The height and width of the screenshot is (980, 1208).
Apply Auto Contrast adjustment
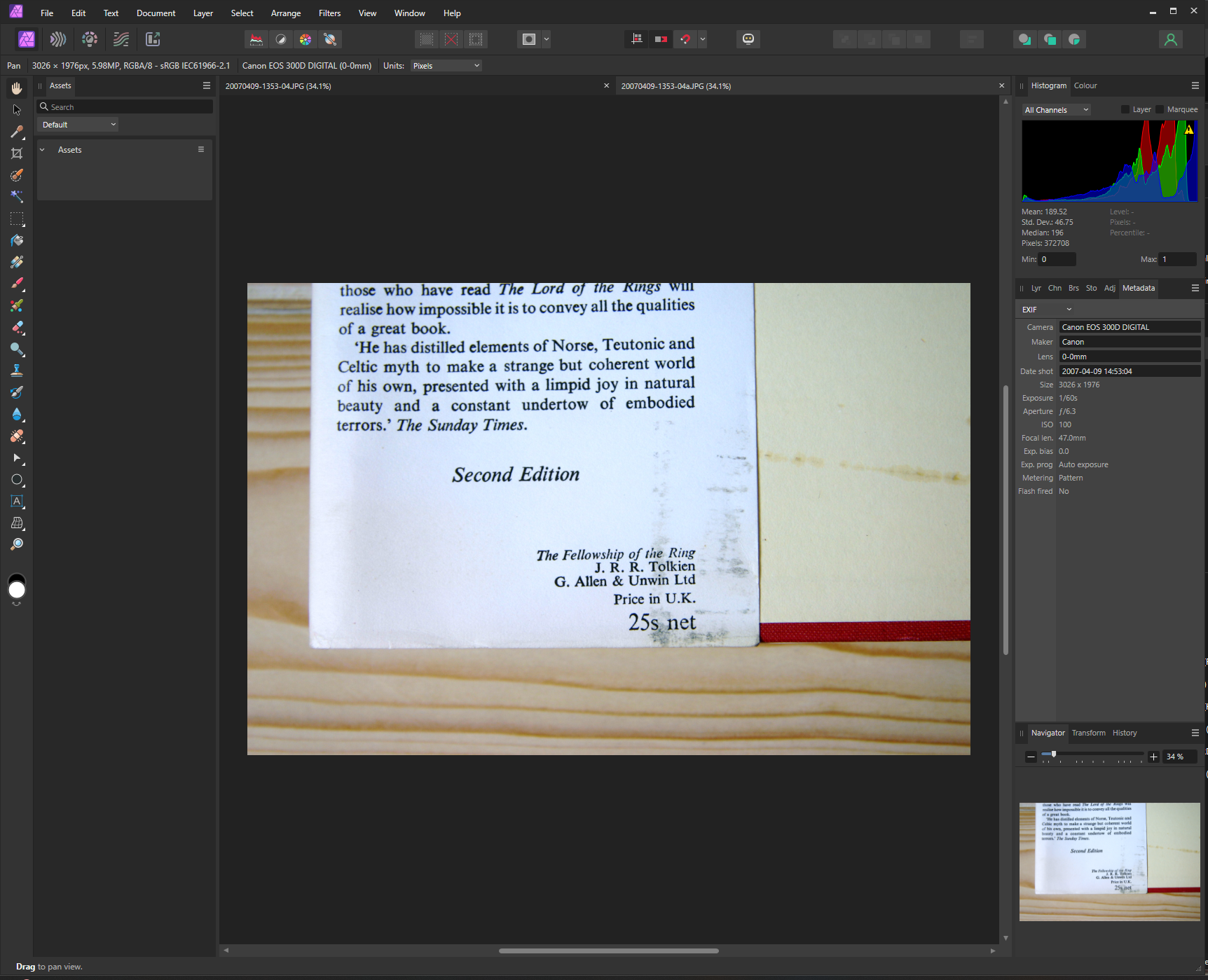pos(281,39)
